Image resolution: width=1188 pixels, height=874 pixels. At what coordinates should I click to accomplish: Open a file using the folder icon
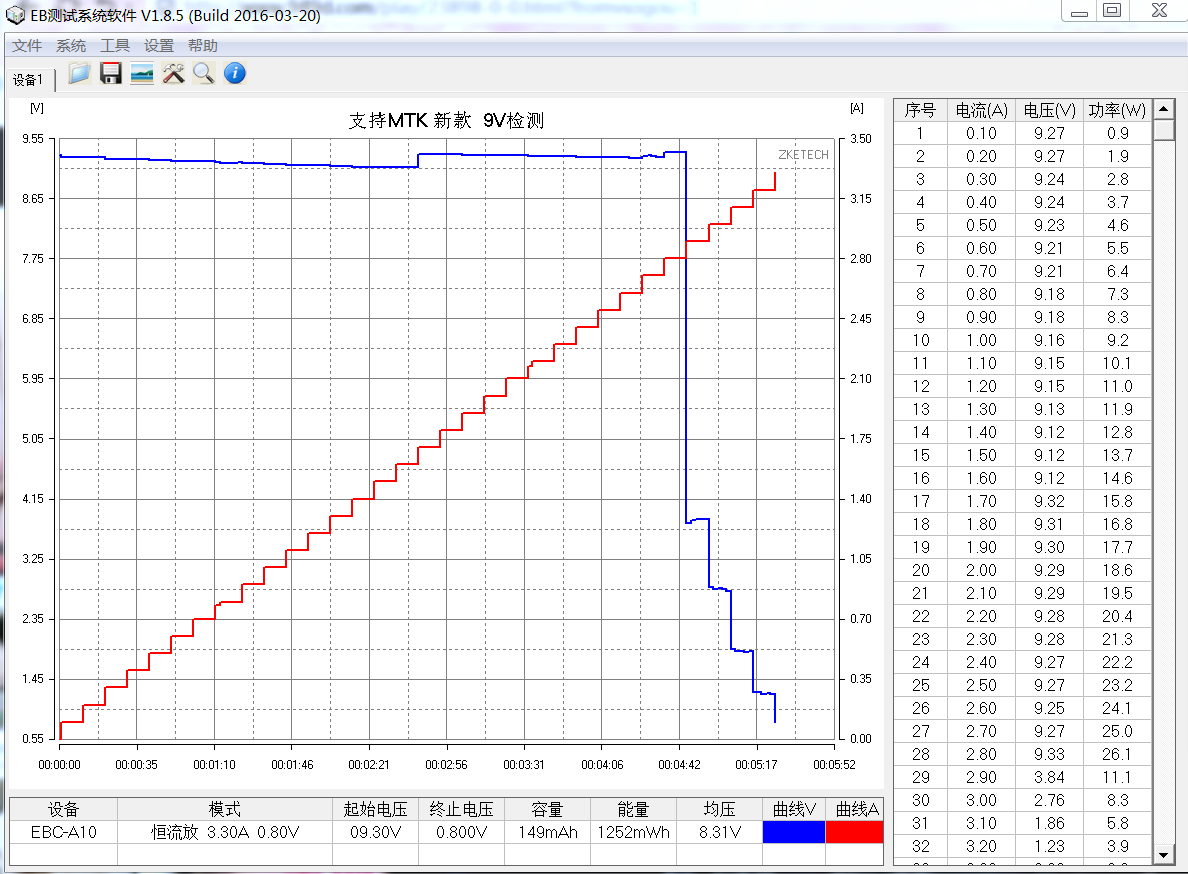point(78,73)
